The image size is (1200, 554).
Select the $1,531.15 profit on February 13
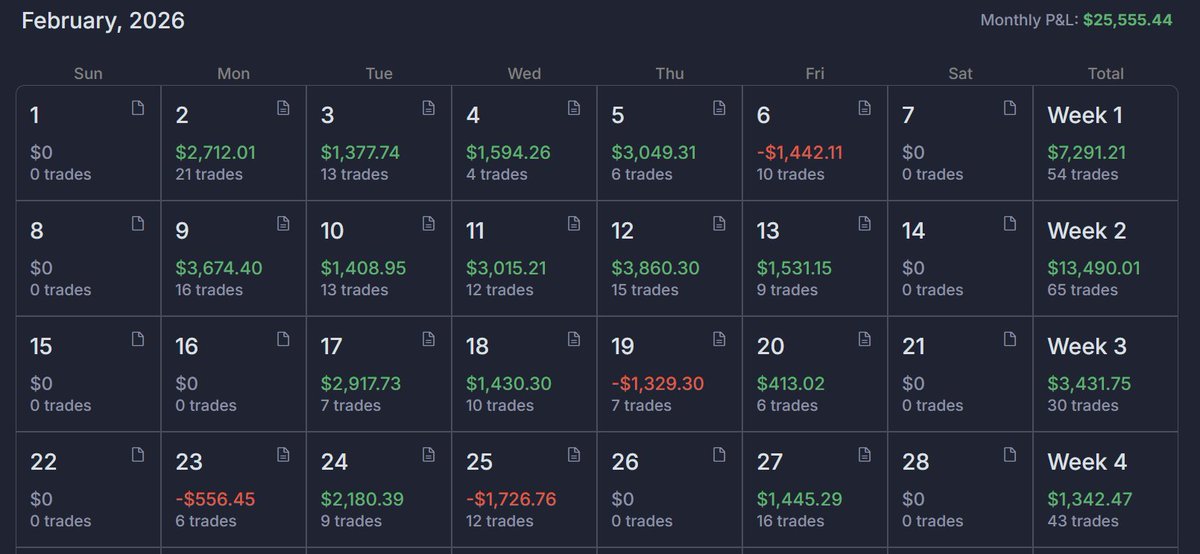794,268
